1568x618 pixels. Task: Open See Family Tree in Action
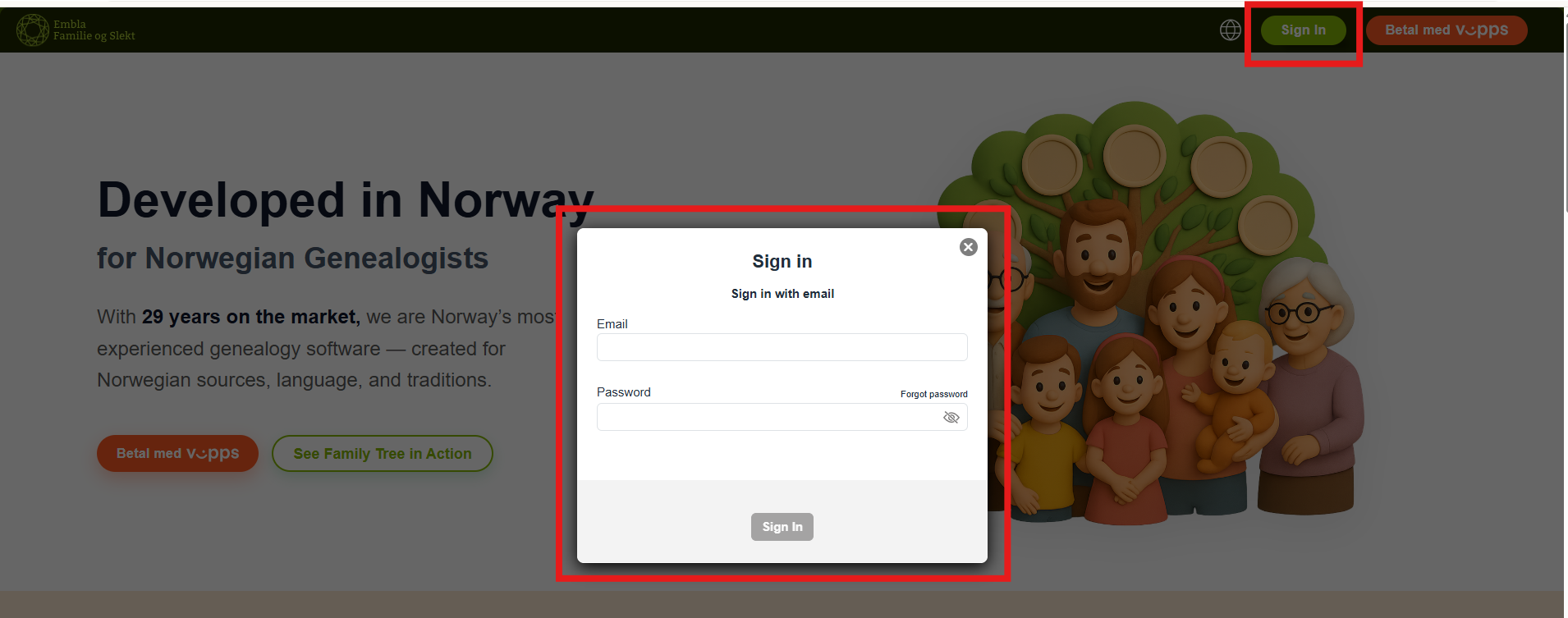point(383,454)
